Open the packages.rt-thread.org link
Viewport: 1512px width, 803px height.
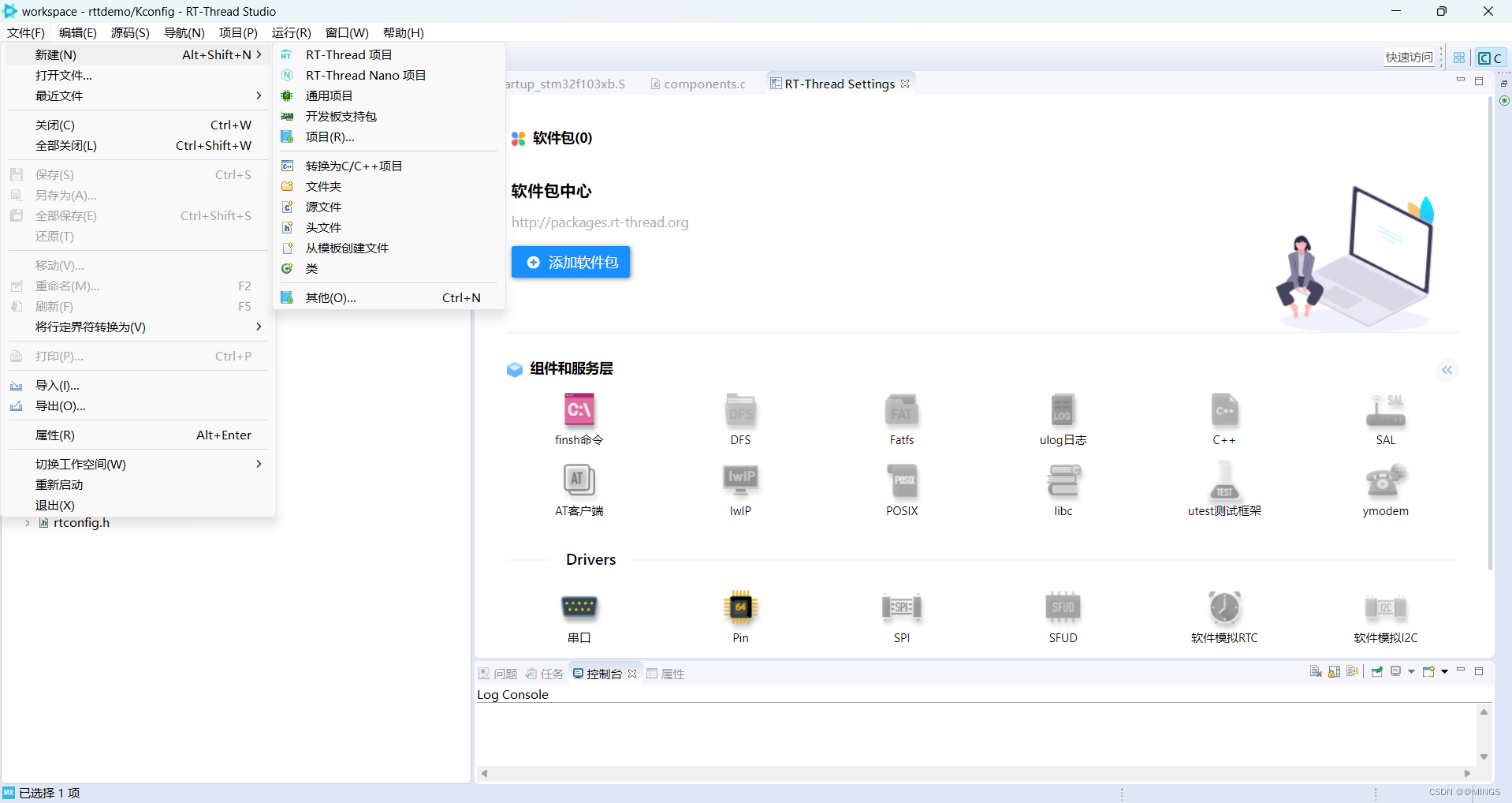click(x=600, y=222)
